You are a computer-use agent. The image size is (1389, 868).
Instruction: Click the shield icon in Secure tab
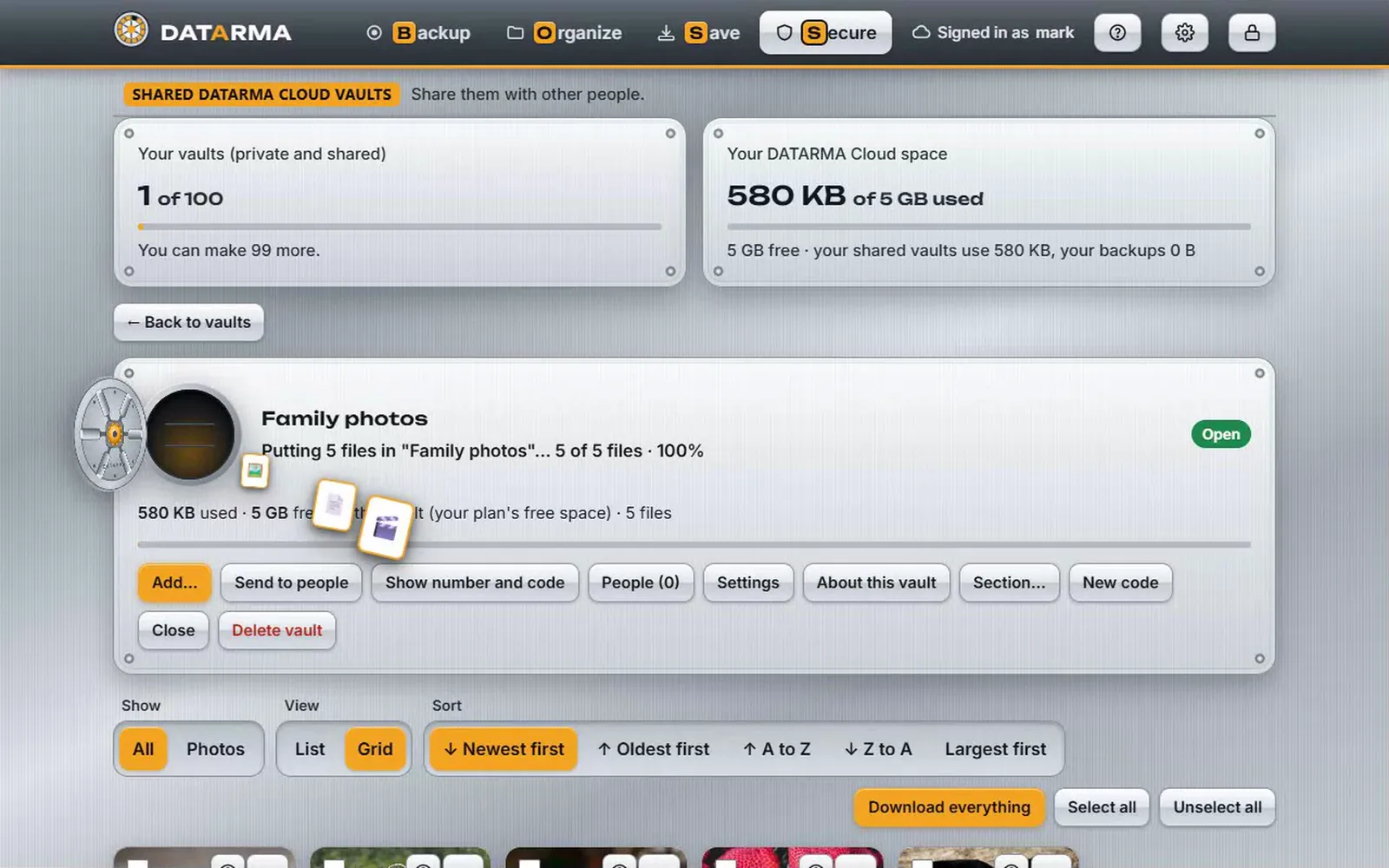click(x=784, y=33)
